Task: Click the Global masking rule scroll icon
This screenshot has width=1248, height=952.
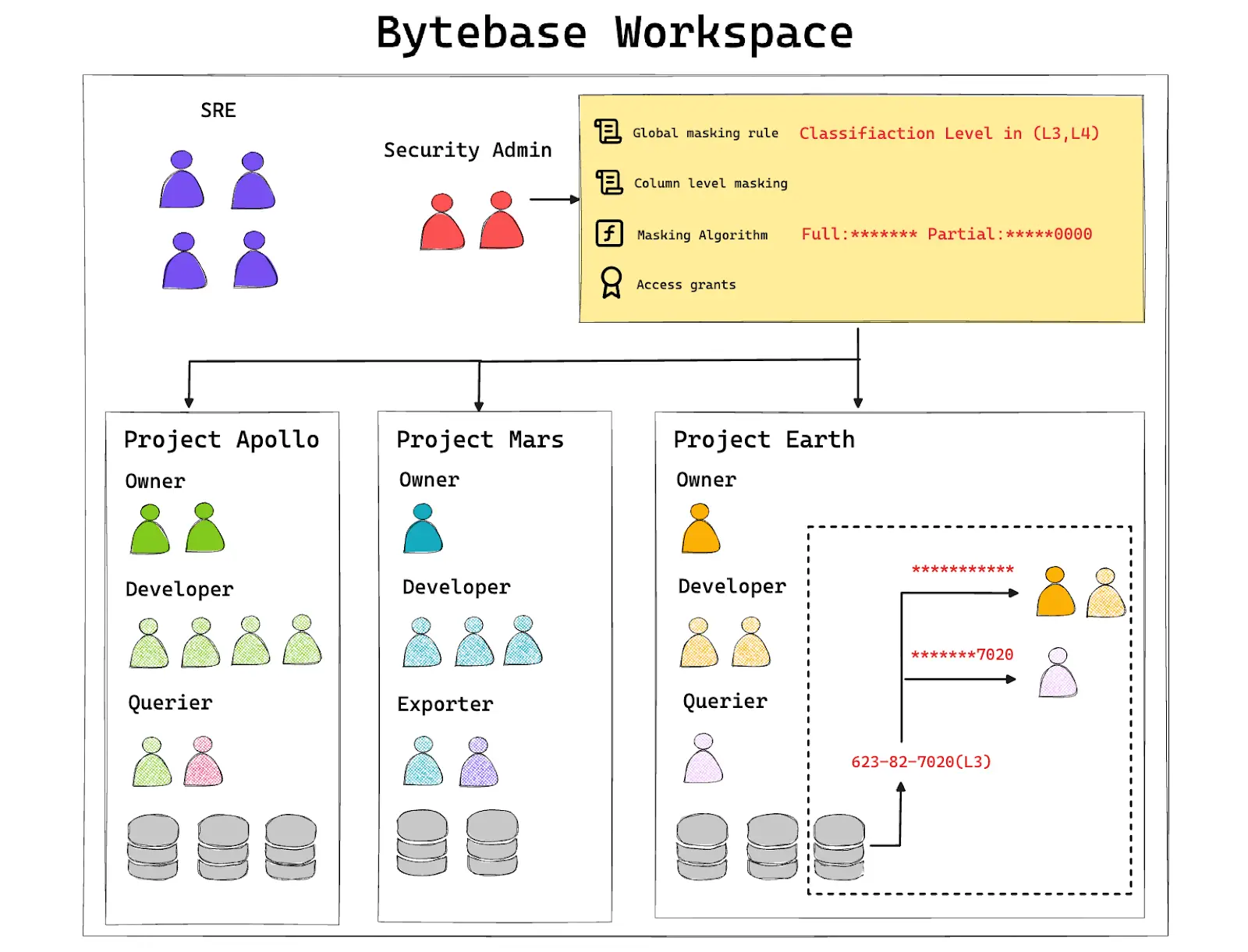Action: click(x=608, y=131)
